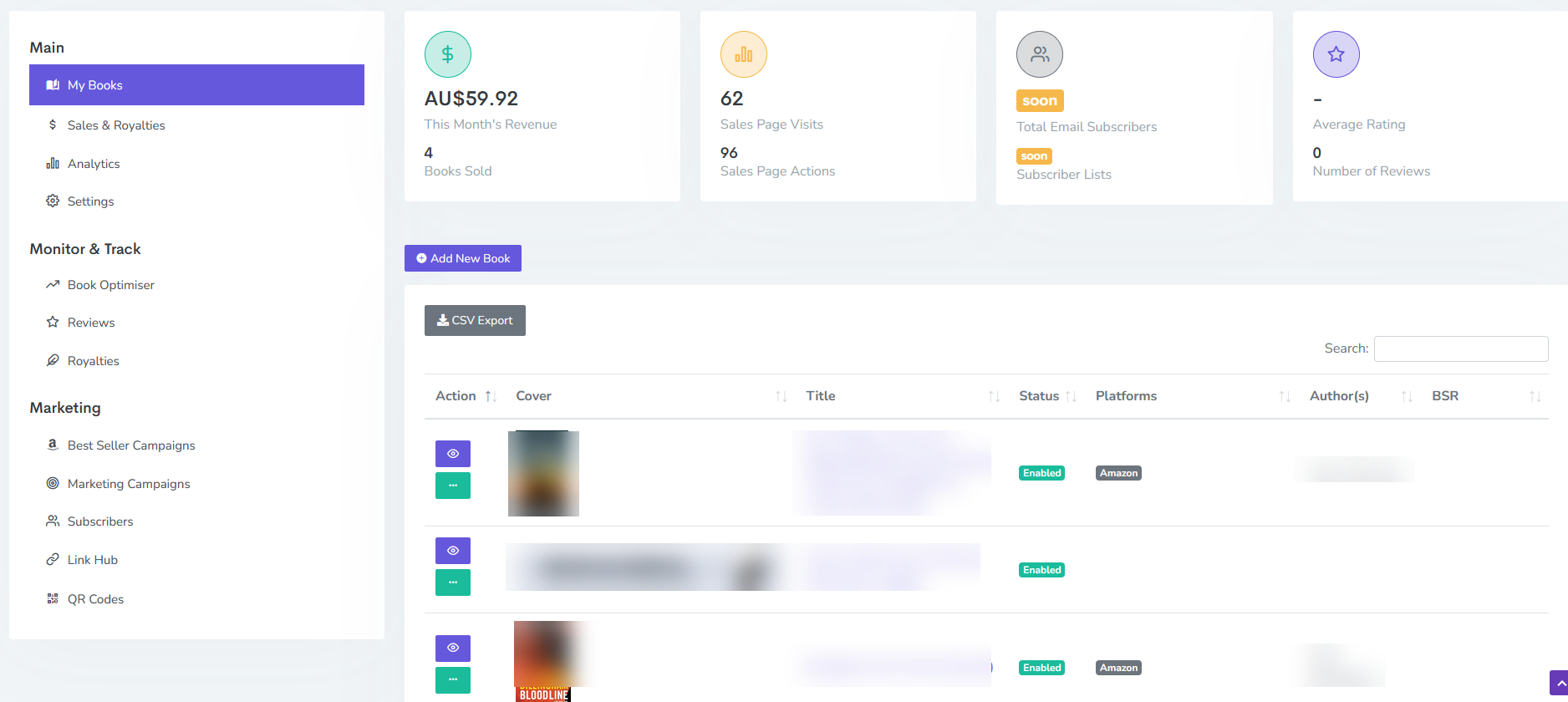View first book with eye button
The image size is (1568, 702).
click(x=453, y=454)
